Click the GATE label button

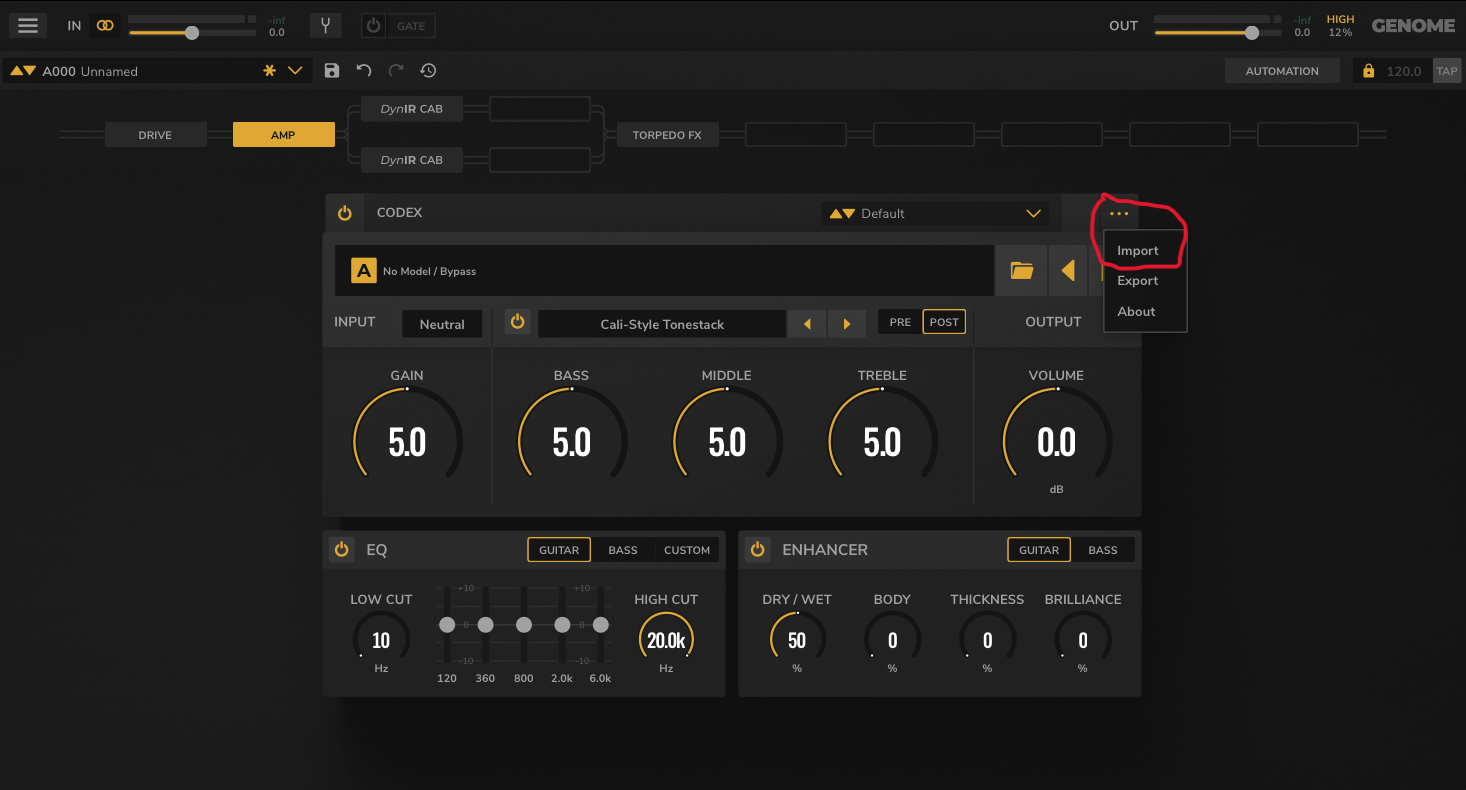(411, 26)
